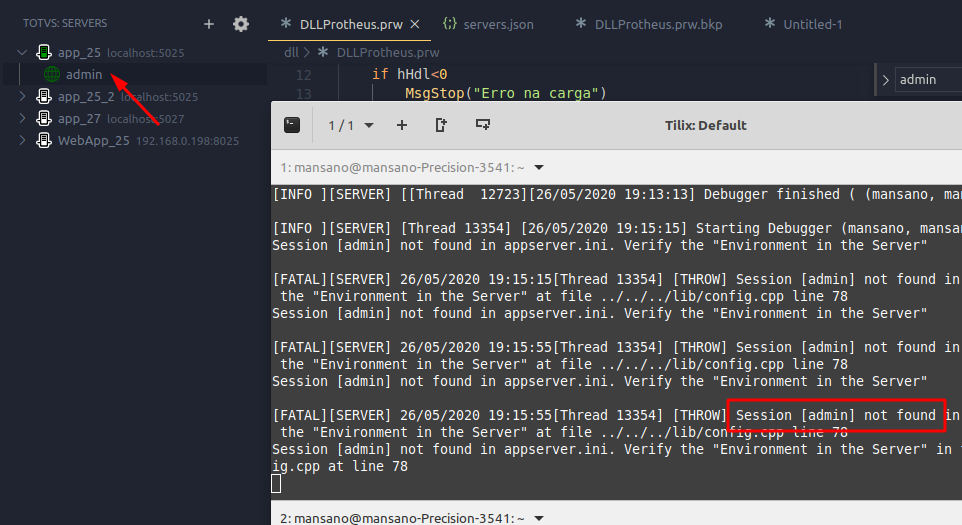Click editor line number 12
This screenshot has height=525, width=962.
(304, 75)
